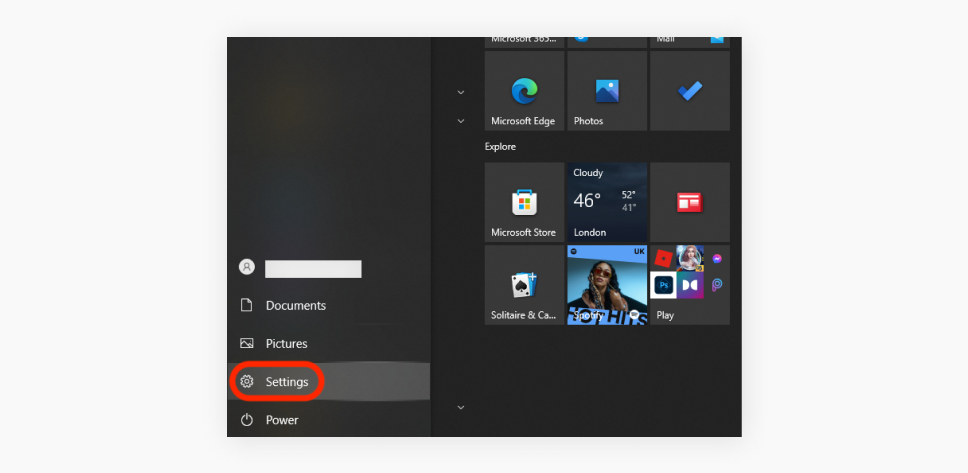Open the Microsoft Store tile
Image resolution: width=968 pixels, height=473 pixels.
point(524,203)
